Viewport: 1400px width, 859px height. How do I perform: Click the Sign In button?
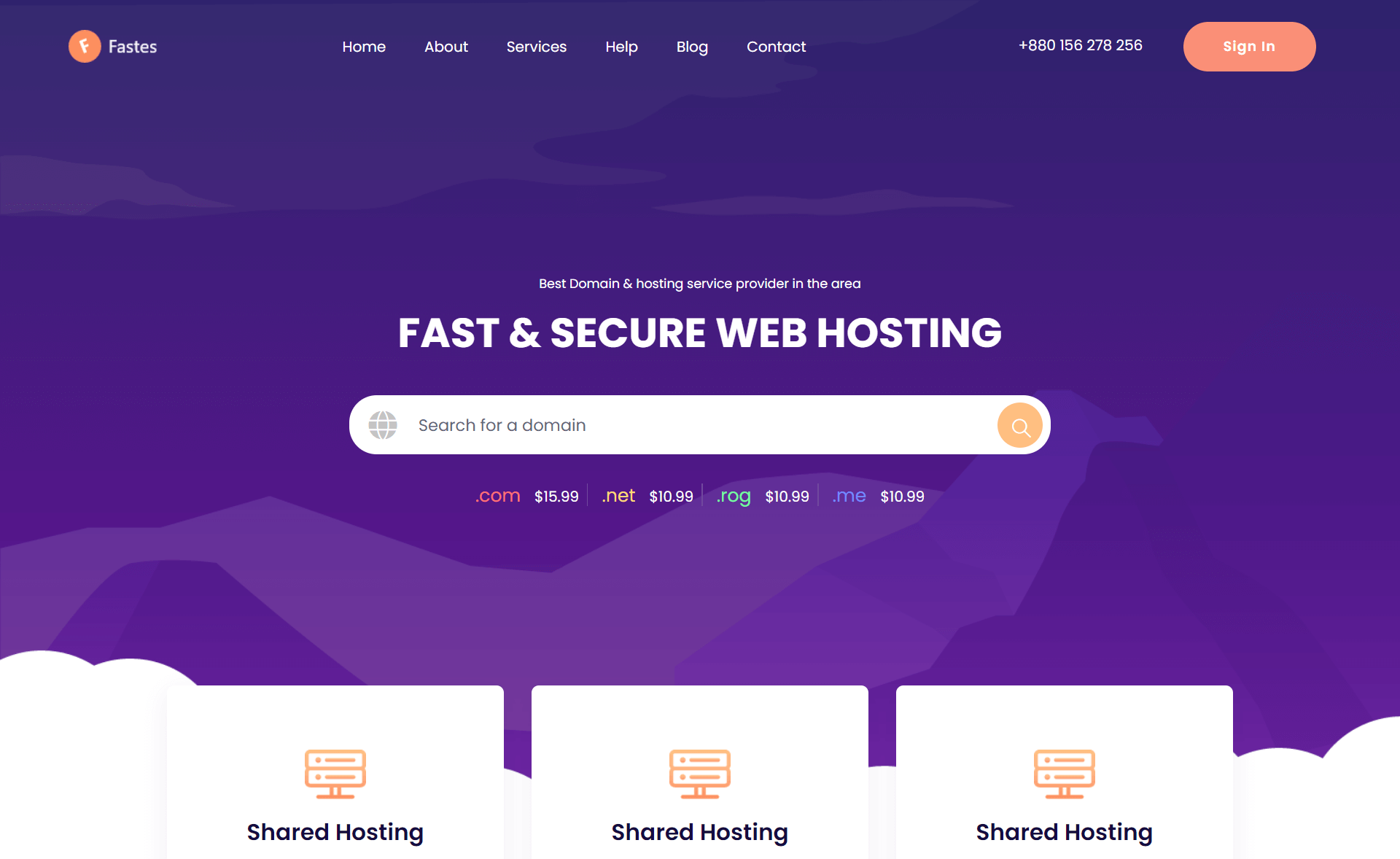click(1250, 46)
